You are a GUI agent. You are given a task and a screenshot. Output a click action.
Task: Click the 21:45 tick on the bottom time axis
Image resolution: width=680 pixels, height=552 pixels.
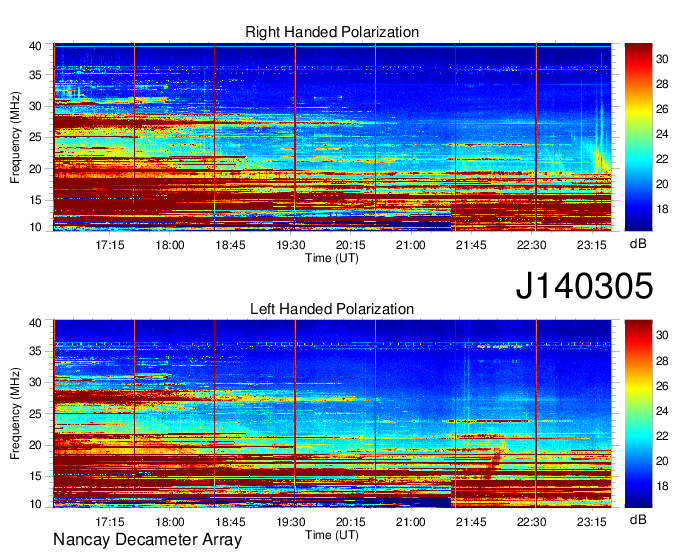471,522
